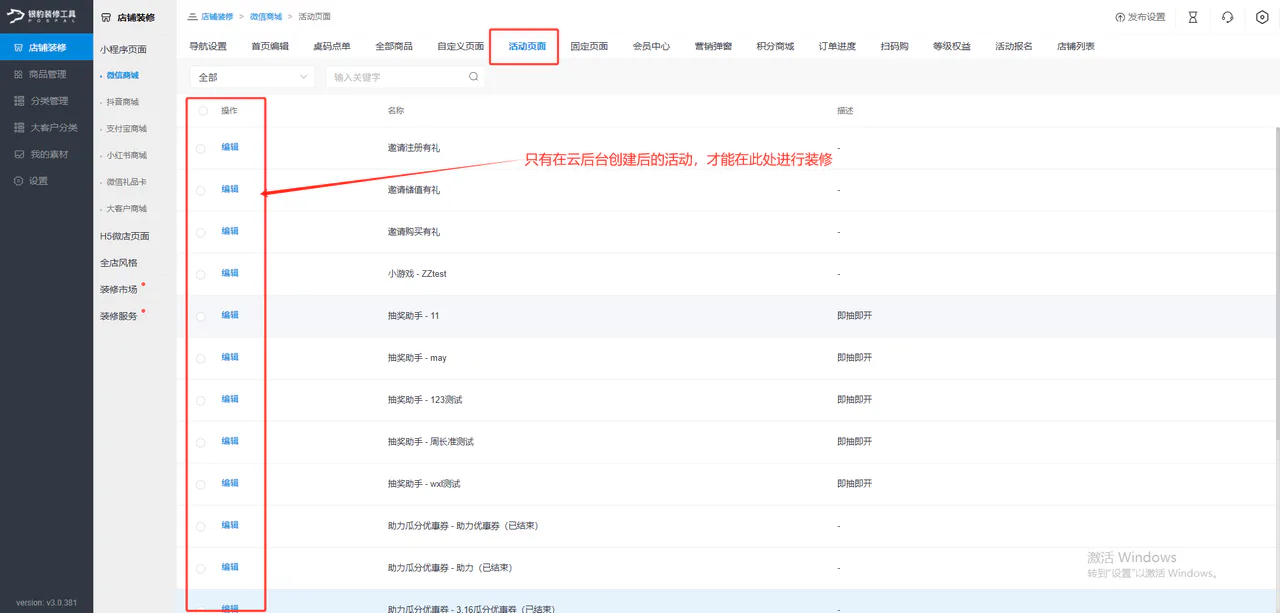Open 装修市场 menu item
The height and width of the screenshot is (613, 1280).
(119, 290)
